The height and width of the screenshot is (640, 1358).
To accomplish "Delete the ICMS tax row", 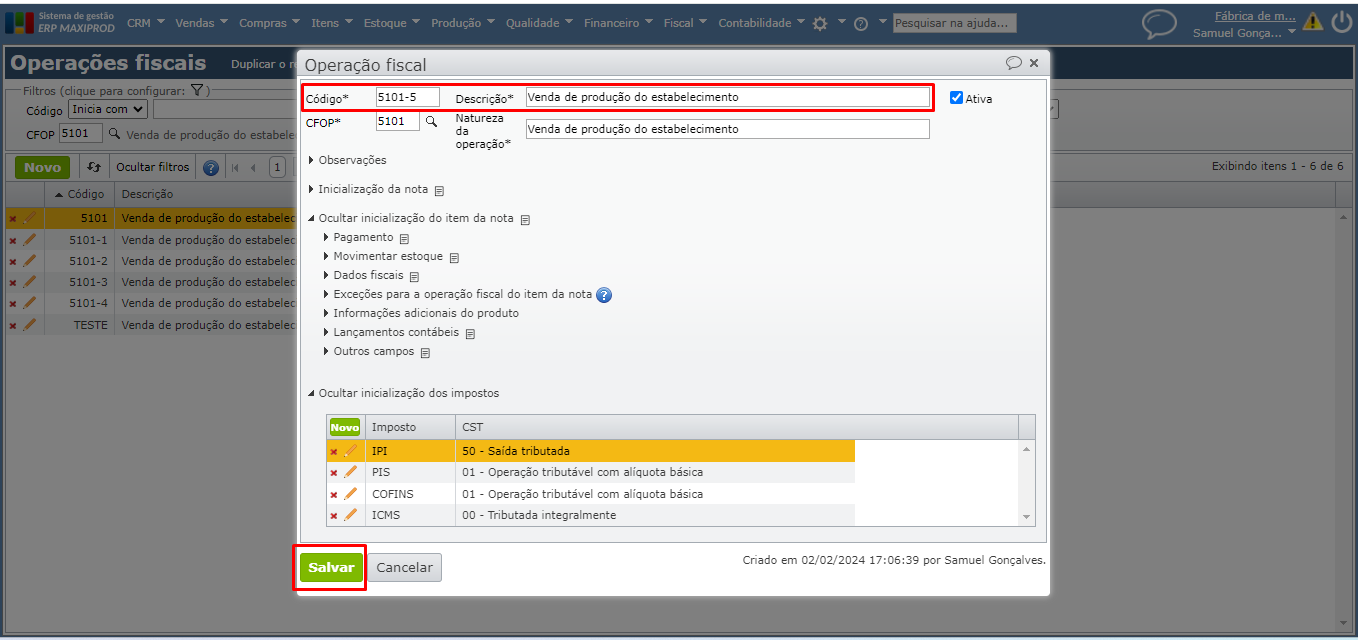I will (334, 516).
